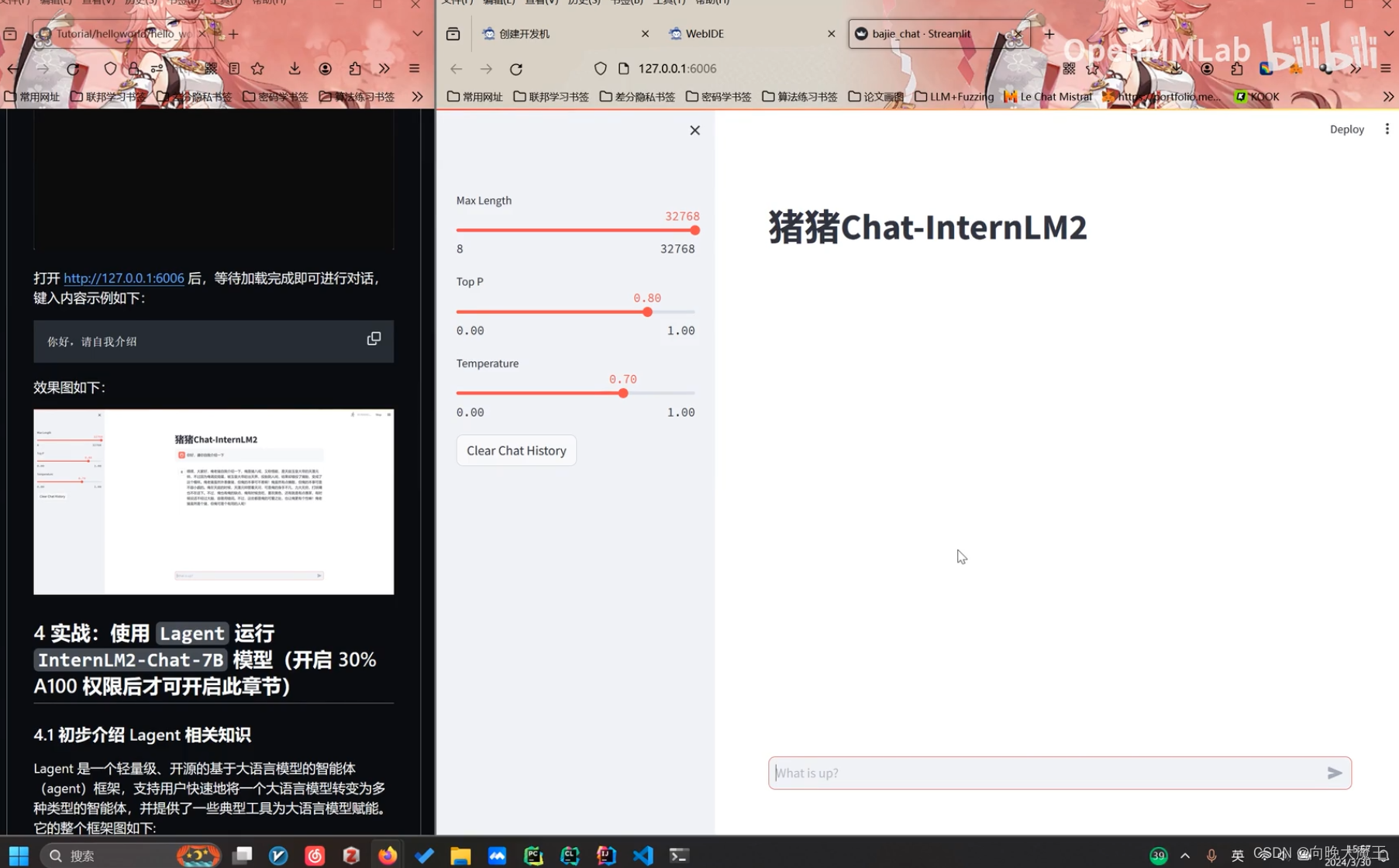Click the microphone icon in system tray
Image resolution: width=1399 pixels, height=868 pixels.
[1211, 856]
